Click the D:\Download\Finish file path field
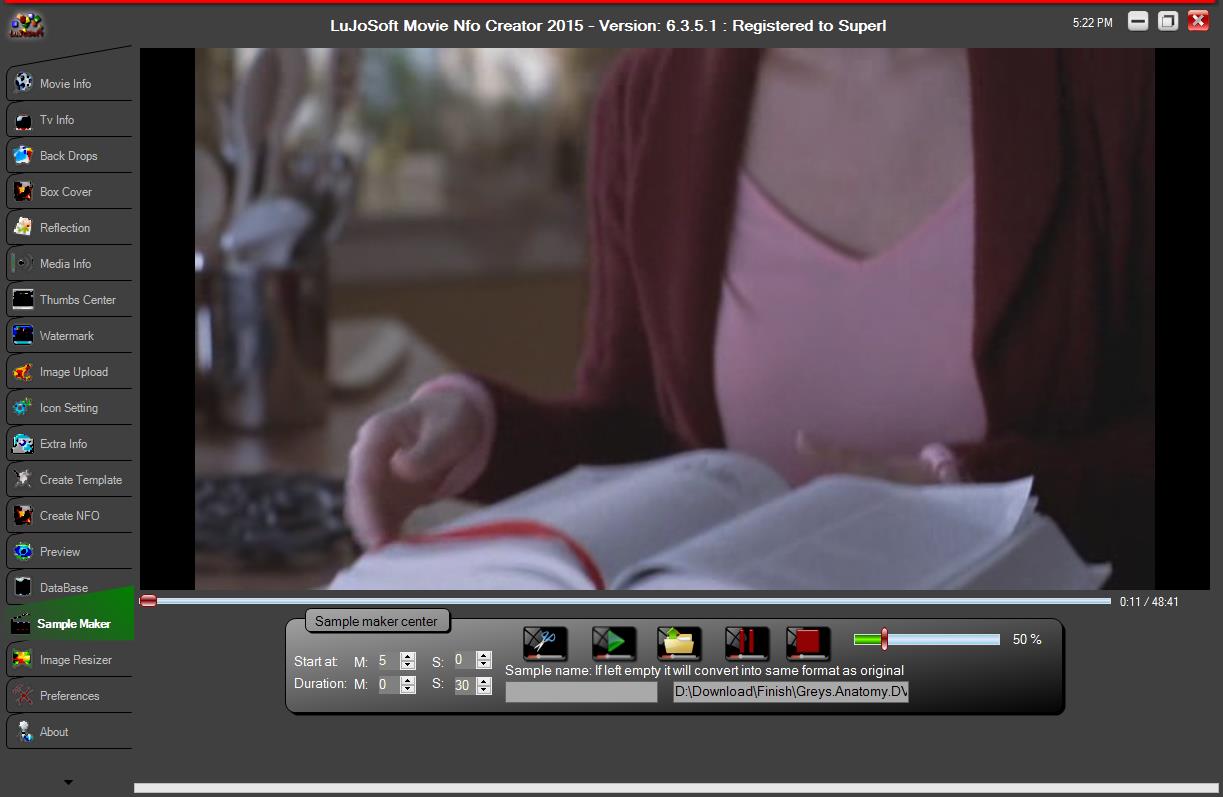This screenshot has width=1223, height=797. [x=791, y=692]
